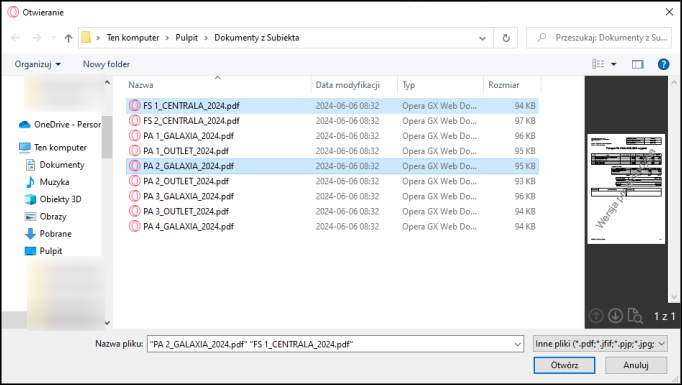Open help with the question mark icon
The width and height of the screenshot is (682, 385).
tap(663, 64)
